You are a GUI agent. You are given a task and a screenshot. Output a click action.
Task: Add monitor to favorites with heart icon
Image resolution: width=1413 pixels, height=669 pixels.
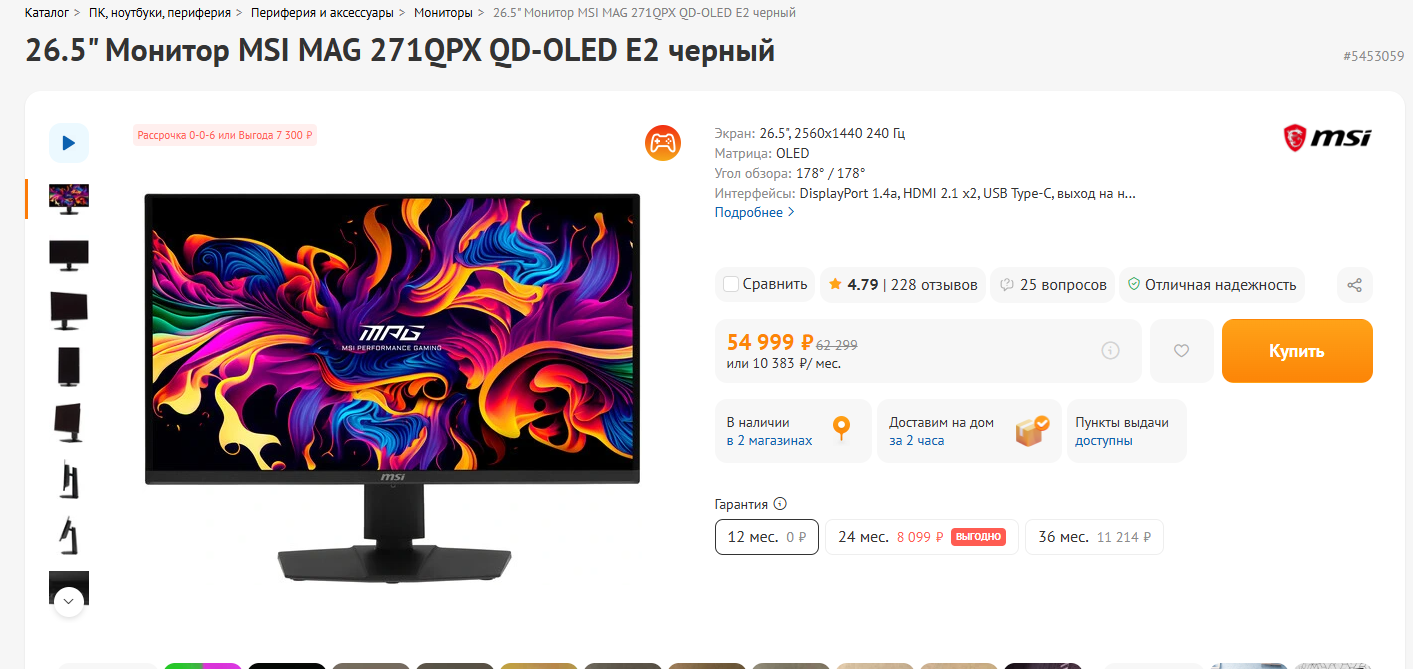(x=1181, y=351)
